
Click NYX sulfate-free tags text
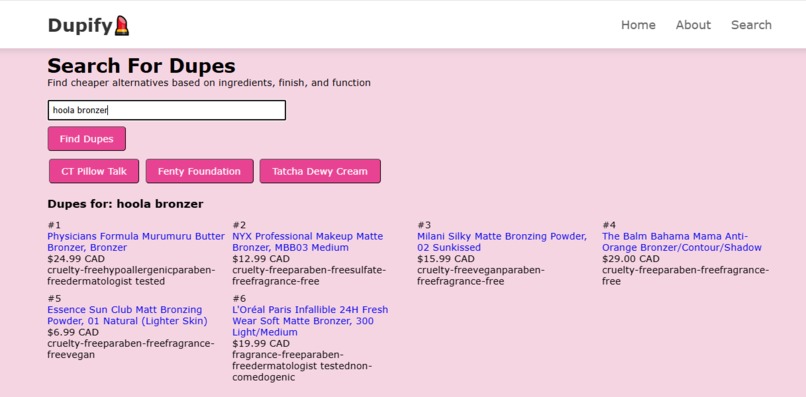coord(309,276)
